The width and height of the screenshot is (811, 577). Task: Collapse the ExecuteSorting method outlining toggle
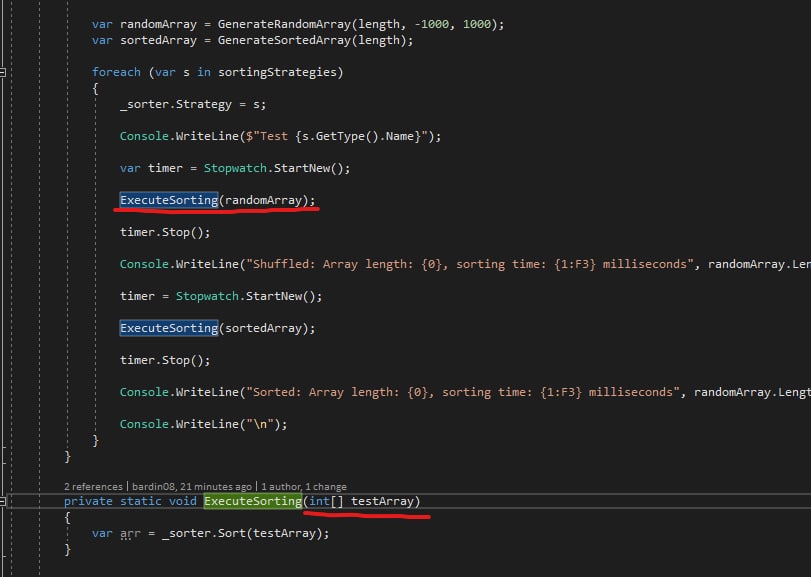point(3,501)
